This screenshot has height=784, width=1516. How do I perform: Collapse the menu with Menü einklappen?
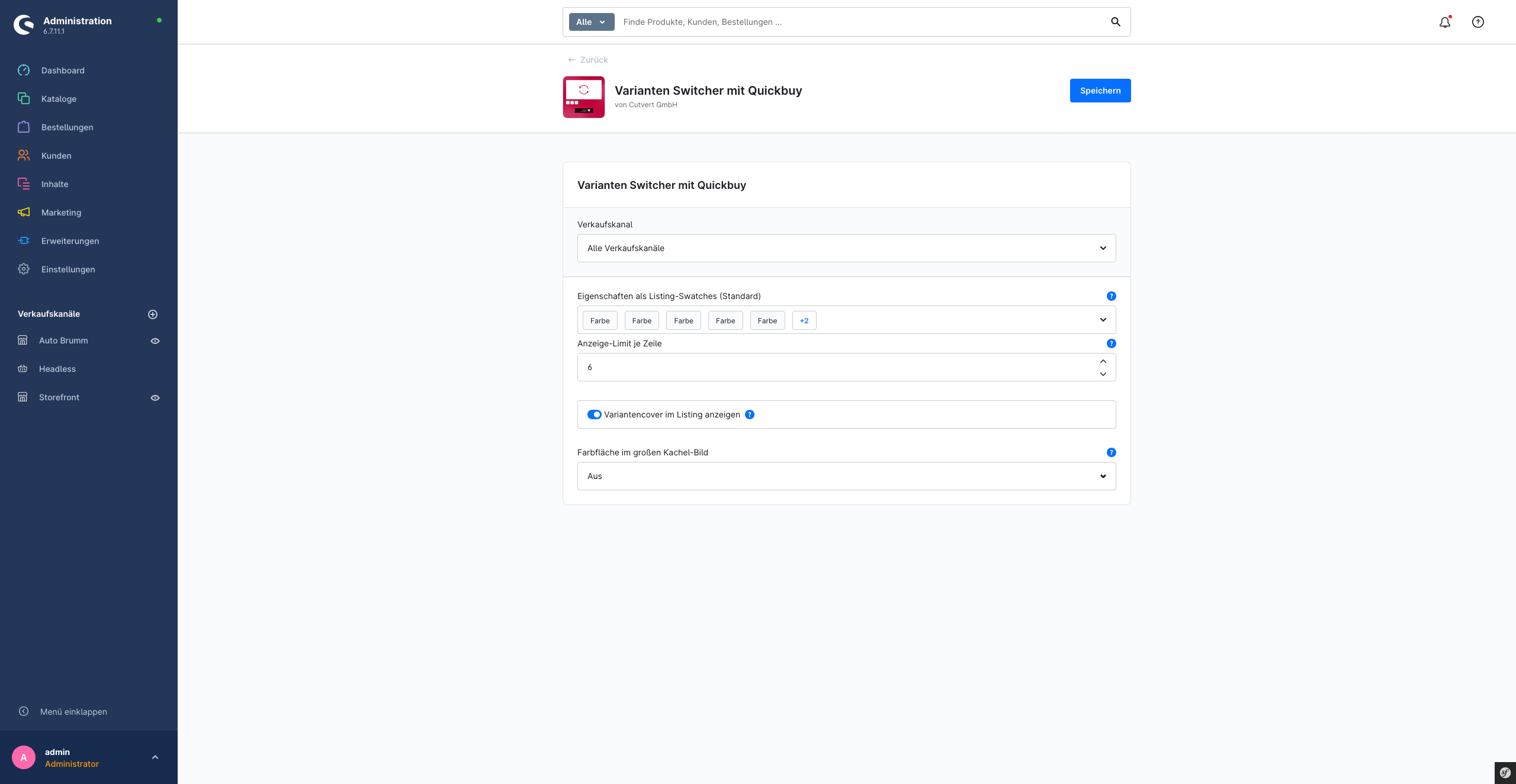tap(63, 712)
